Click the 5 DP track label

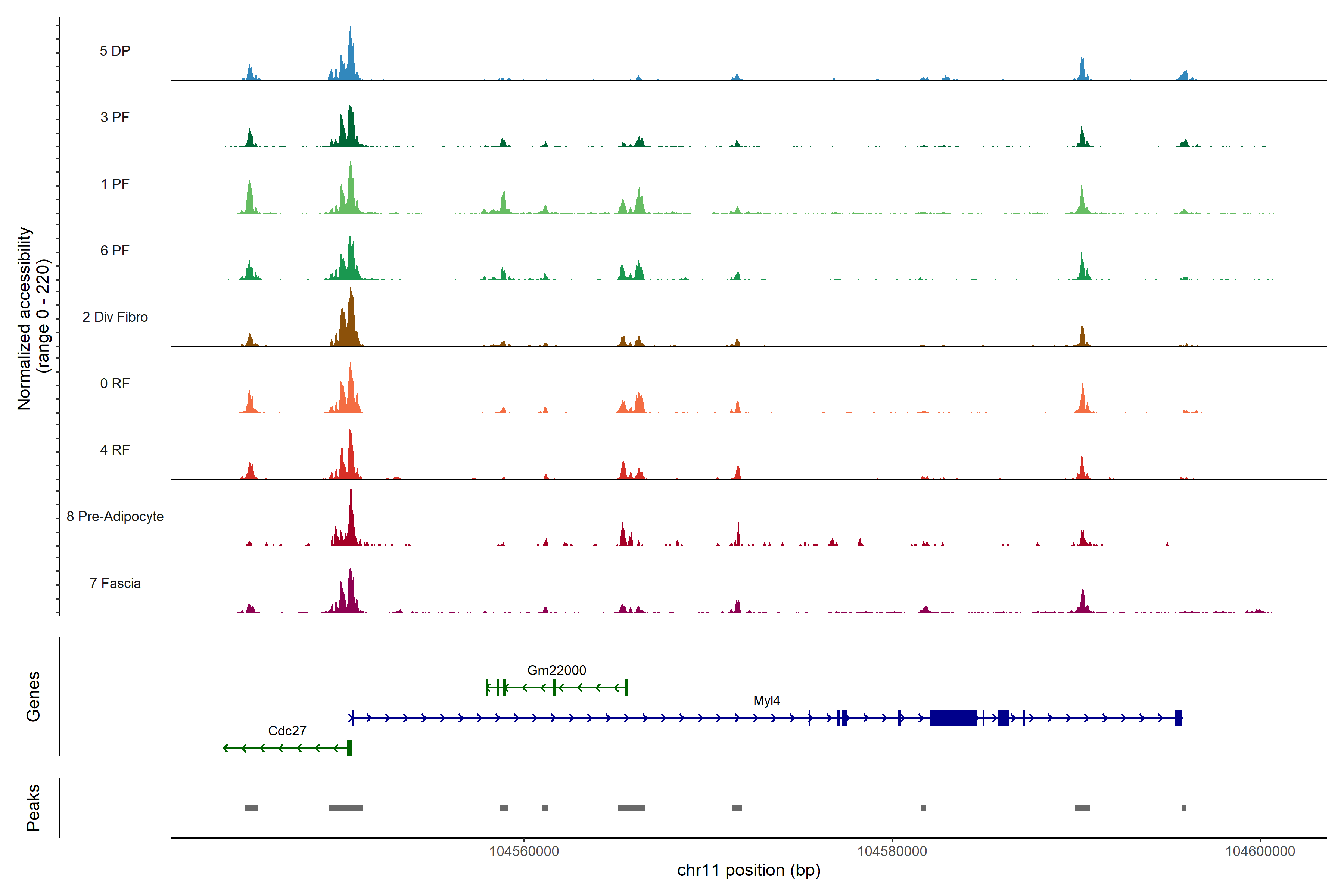(x=115, y=51)
